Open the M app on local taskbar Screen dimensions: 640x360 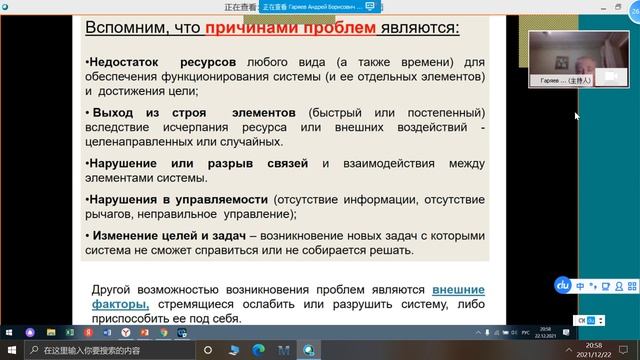tap(284, 350)
